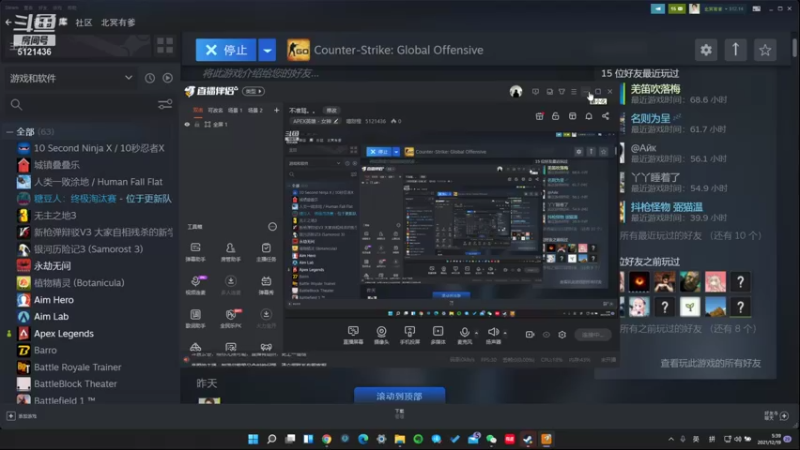Select Apex Legends in game list

64,334
